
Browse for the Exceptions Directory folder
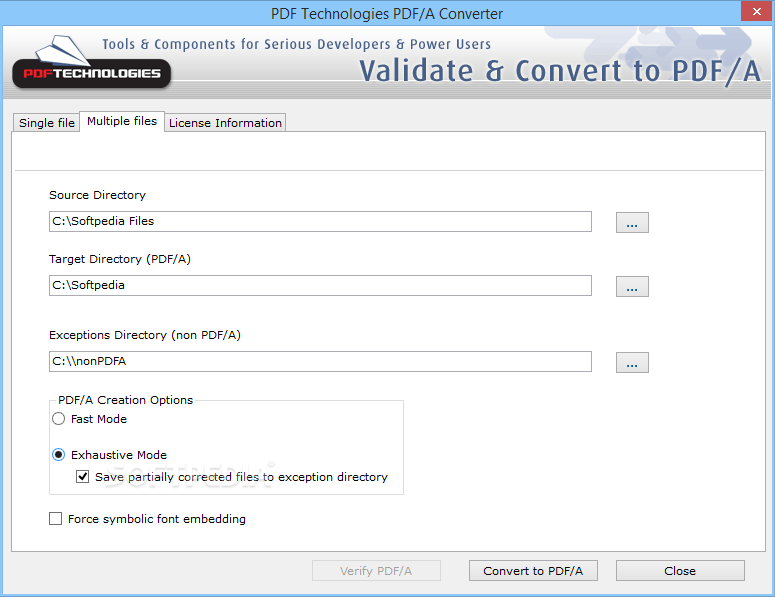[x=631, y=362]
